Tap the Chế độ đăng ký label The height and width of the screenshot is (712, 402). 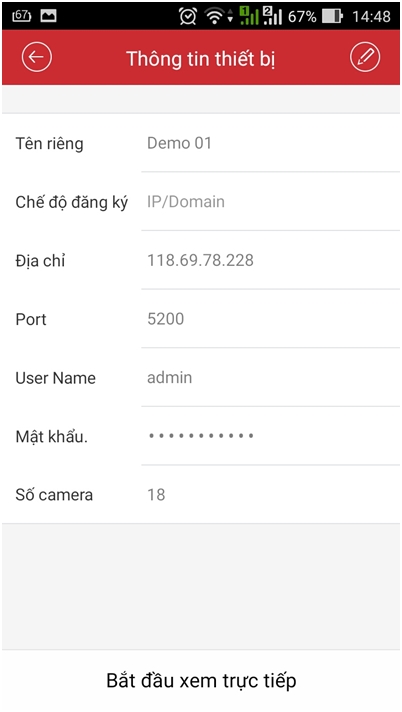pos(72,203)
